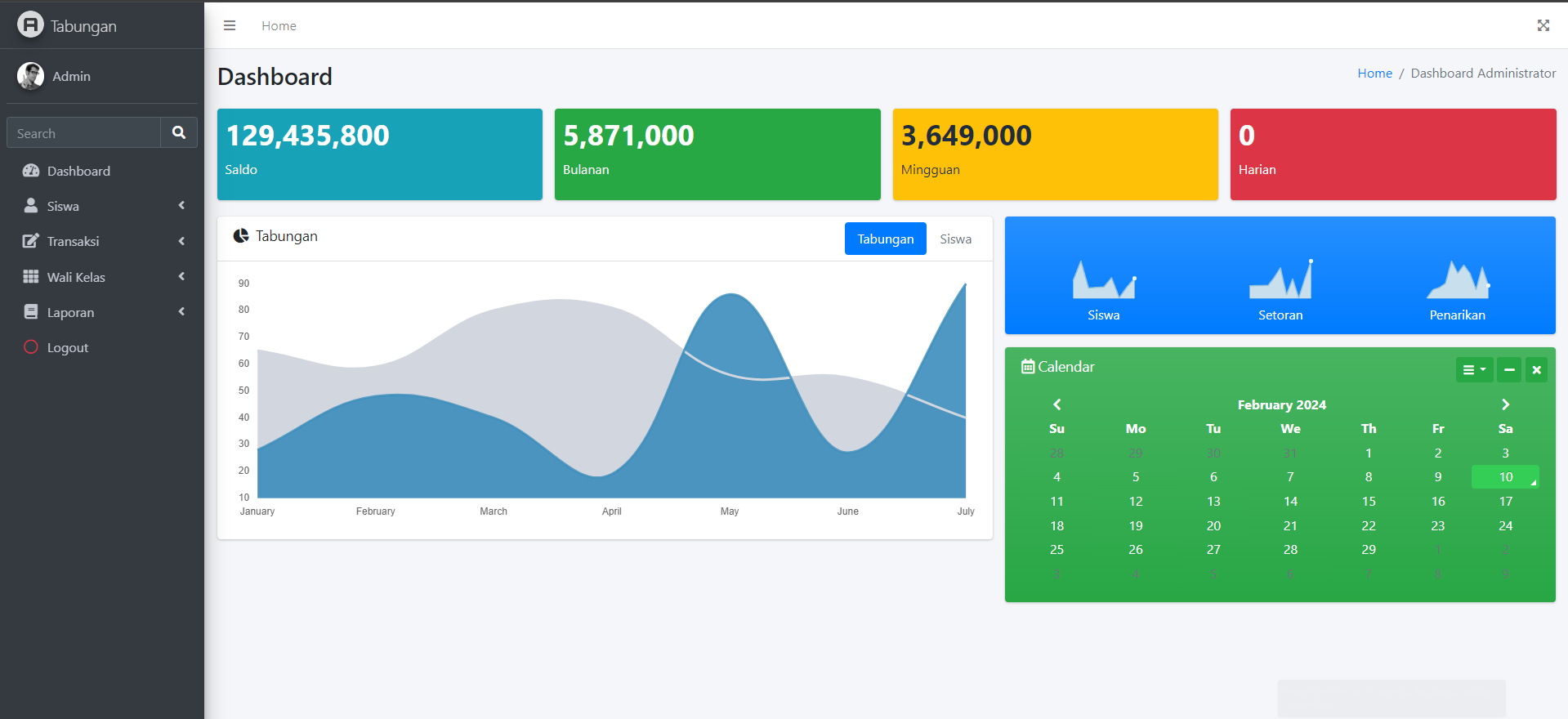
Task: Remove the Calendar card with the X button
Action: [x=1536, y=370]
